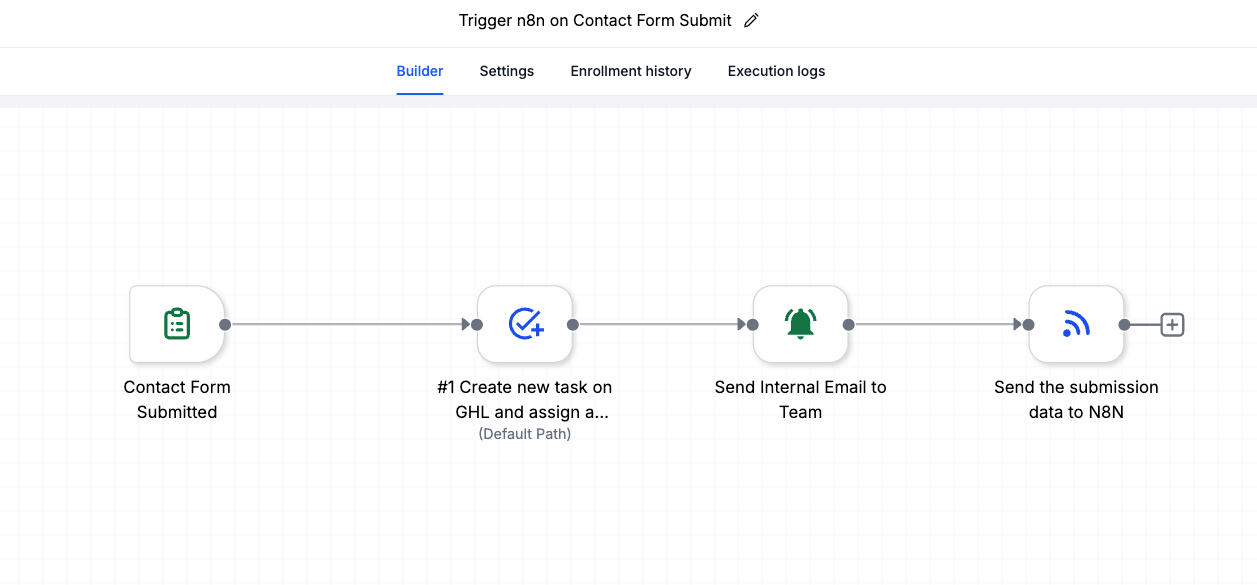Click the 'Send the submission data to N8N' label
Viewport: 1257px width, 585px height.
pyautogui.click(x=1076, y=399)
